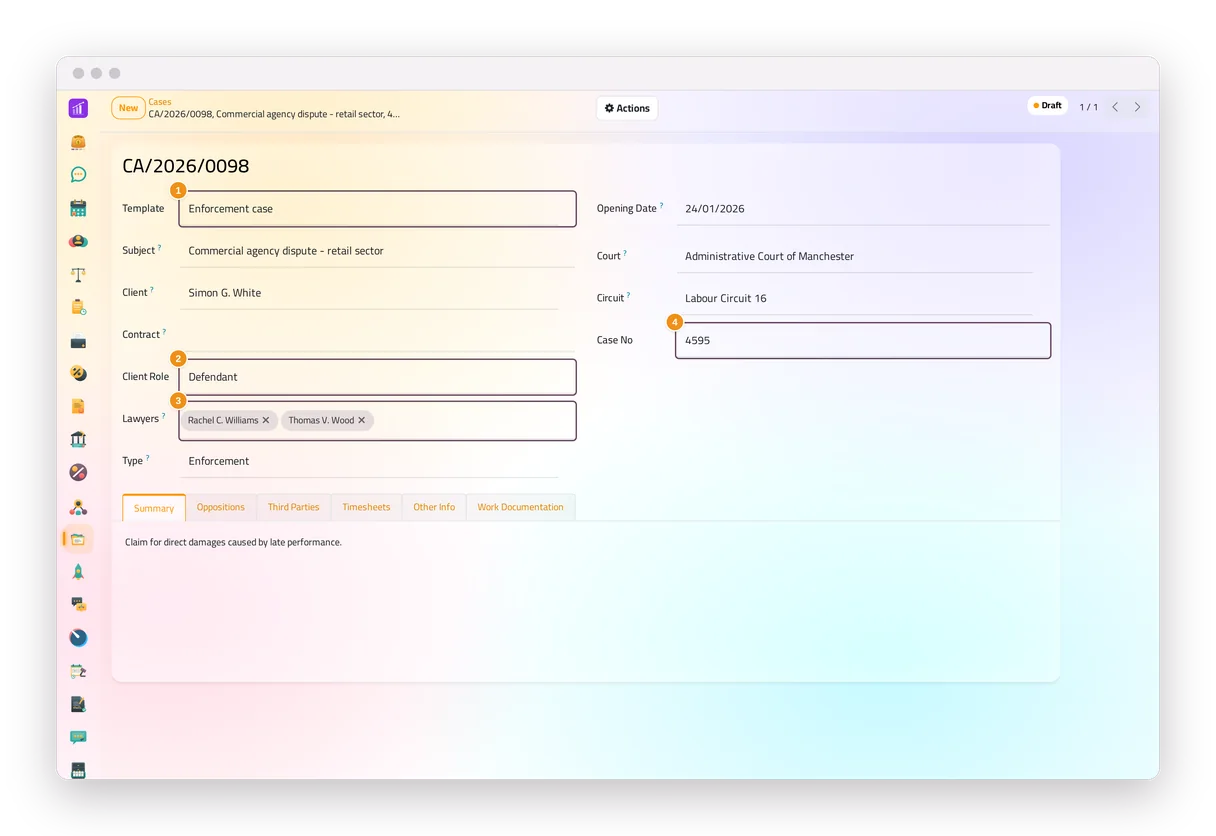Go to next record arrow
Image resolution: width=1216 pixels, height=836 pixels.
click(1137, 107)
